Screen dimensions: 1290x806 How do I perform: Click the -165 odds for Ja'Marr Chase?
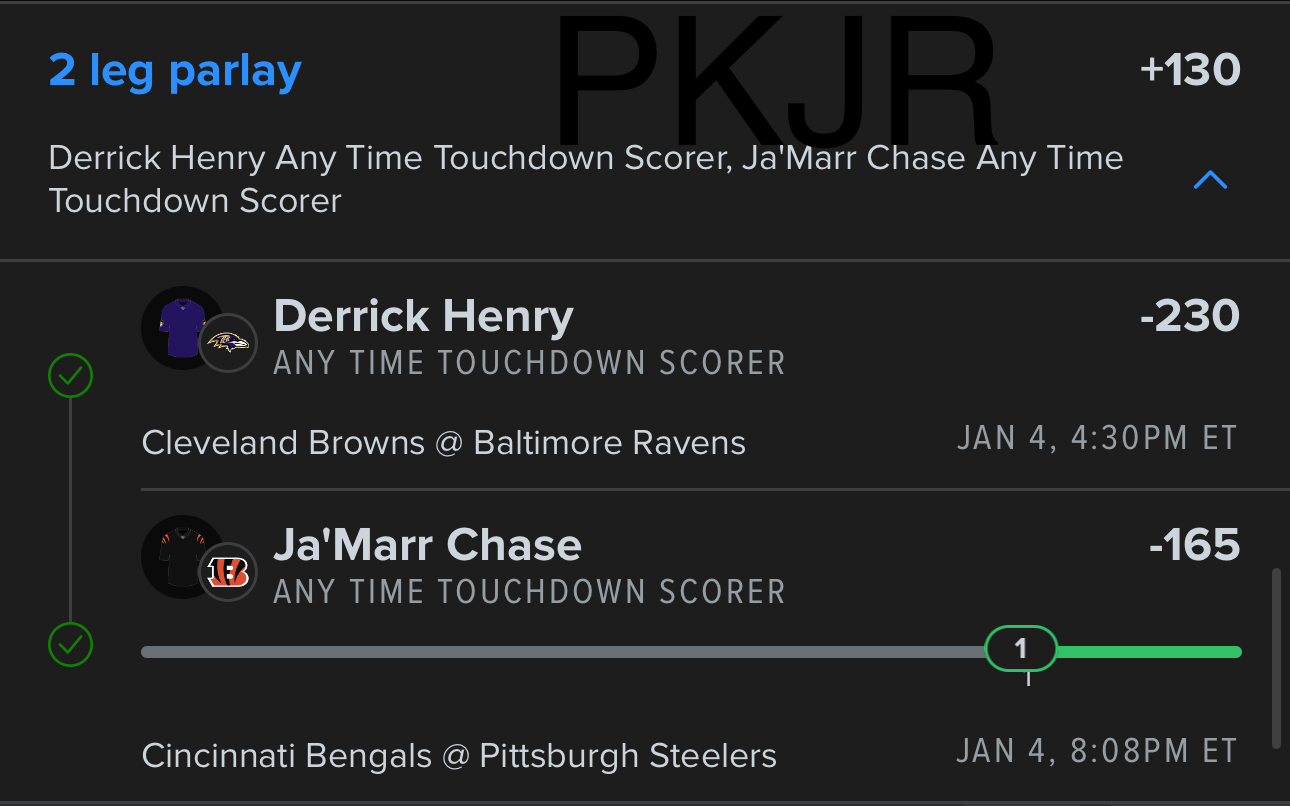point(1194,545)
